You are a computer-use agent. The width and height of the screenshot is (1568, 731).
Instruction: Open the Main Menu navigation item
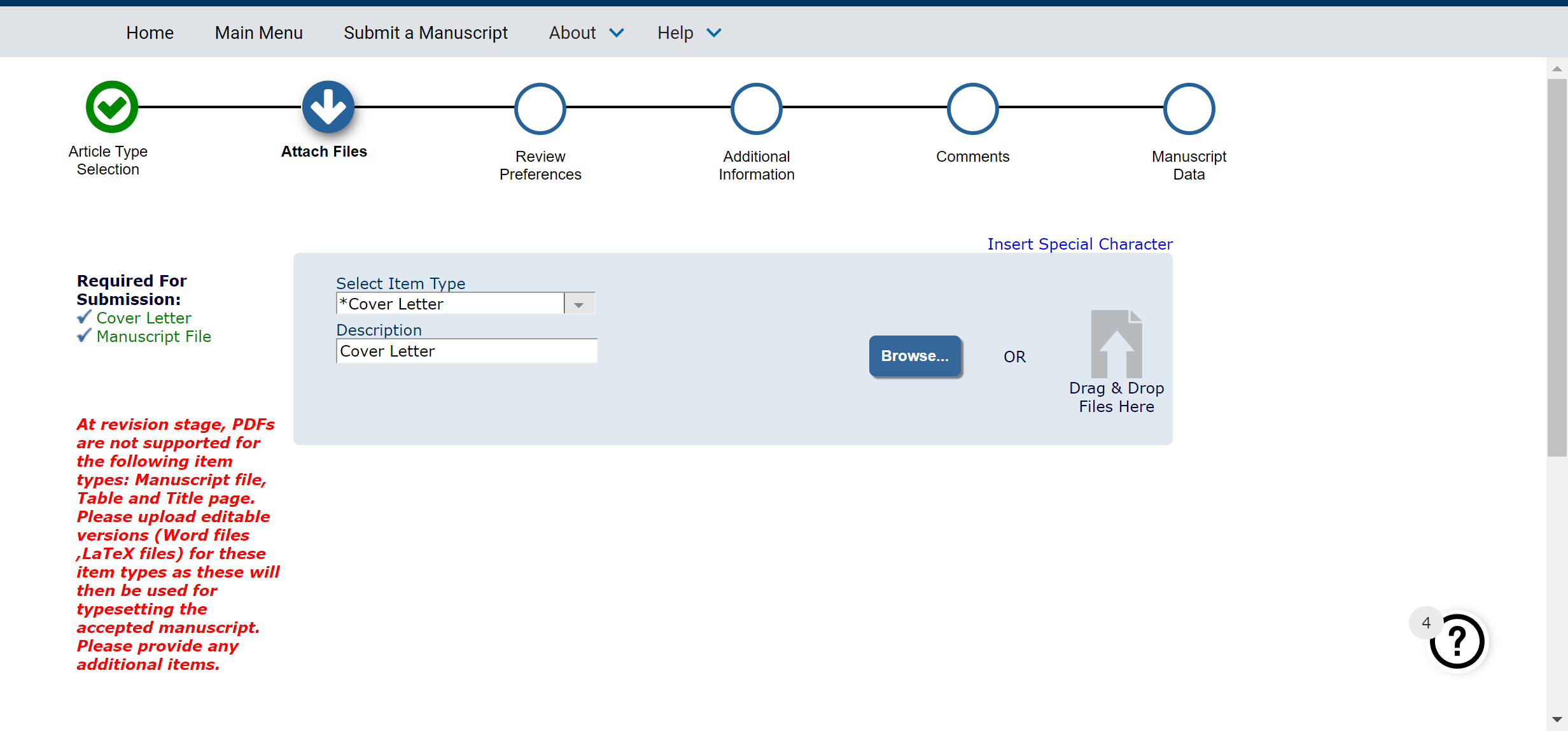[x=258, y=32]
